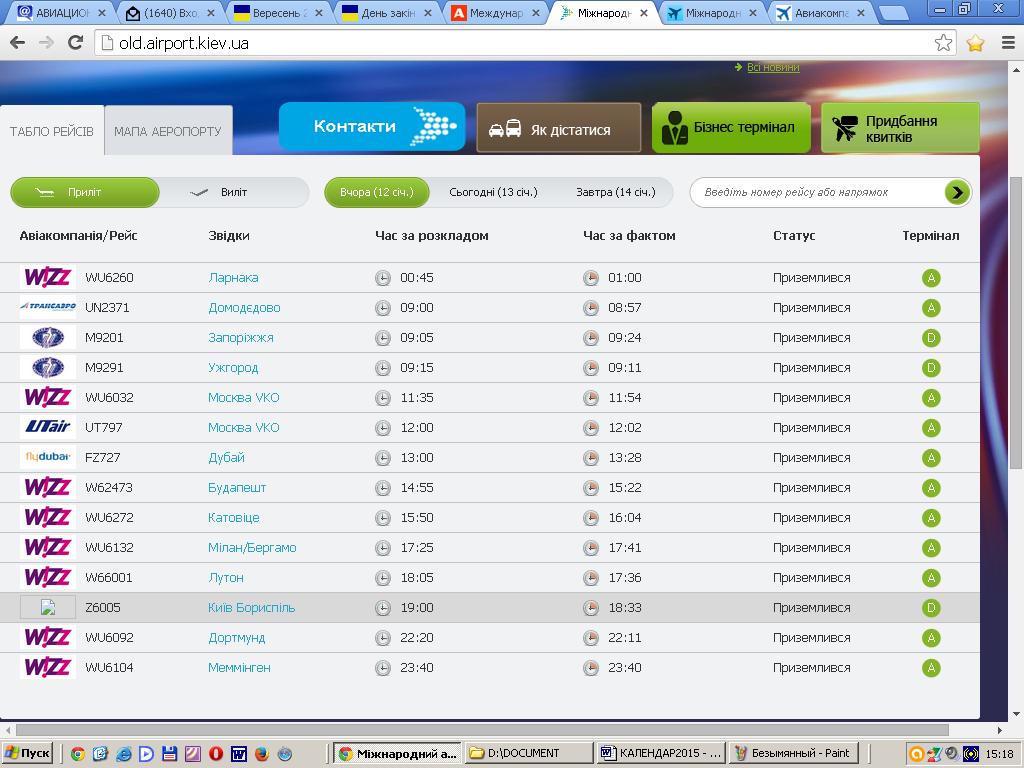Open the МАПА АЕРОПОРТУ tab
This screenshot has height=768, width=1024.
pos(168,132)
